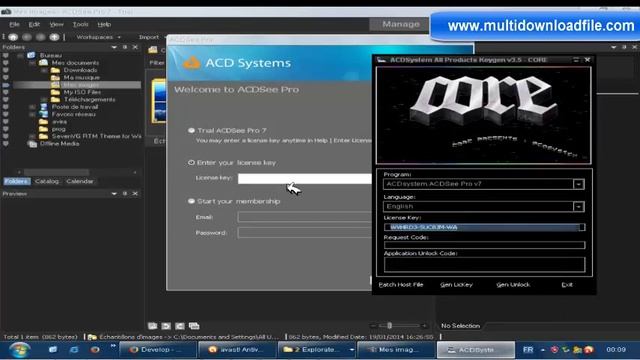This screenshot has height=360, width=640.
Task: Select Enter your license key radio button
Action: click(x=191, y=162)
